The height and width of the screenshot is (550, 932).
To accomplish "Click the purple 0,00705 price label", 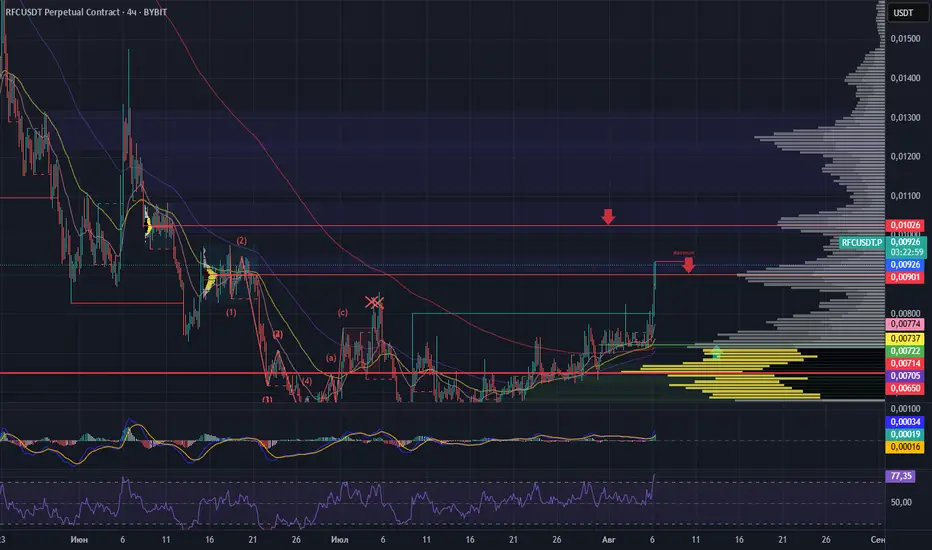I will tap(905, 376).
